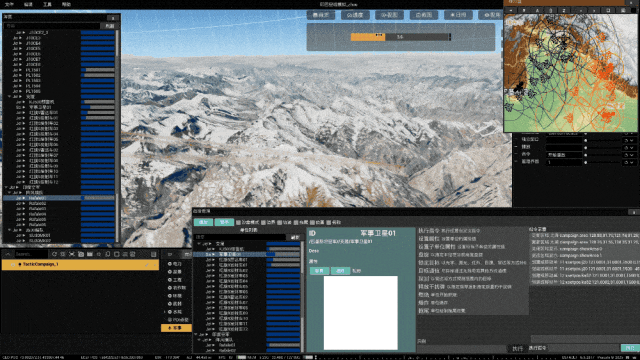Expand SU30MKI01 arrow in left tree panel
Viewport: 640px width, 360px height.
[23, 235]
